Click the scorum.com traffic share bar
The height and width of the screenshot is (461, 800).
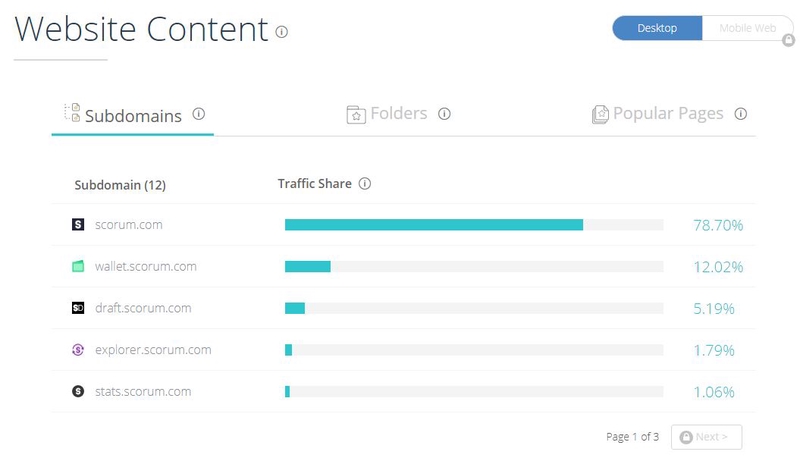point(474,225)
